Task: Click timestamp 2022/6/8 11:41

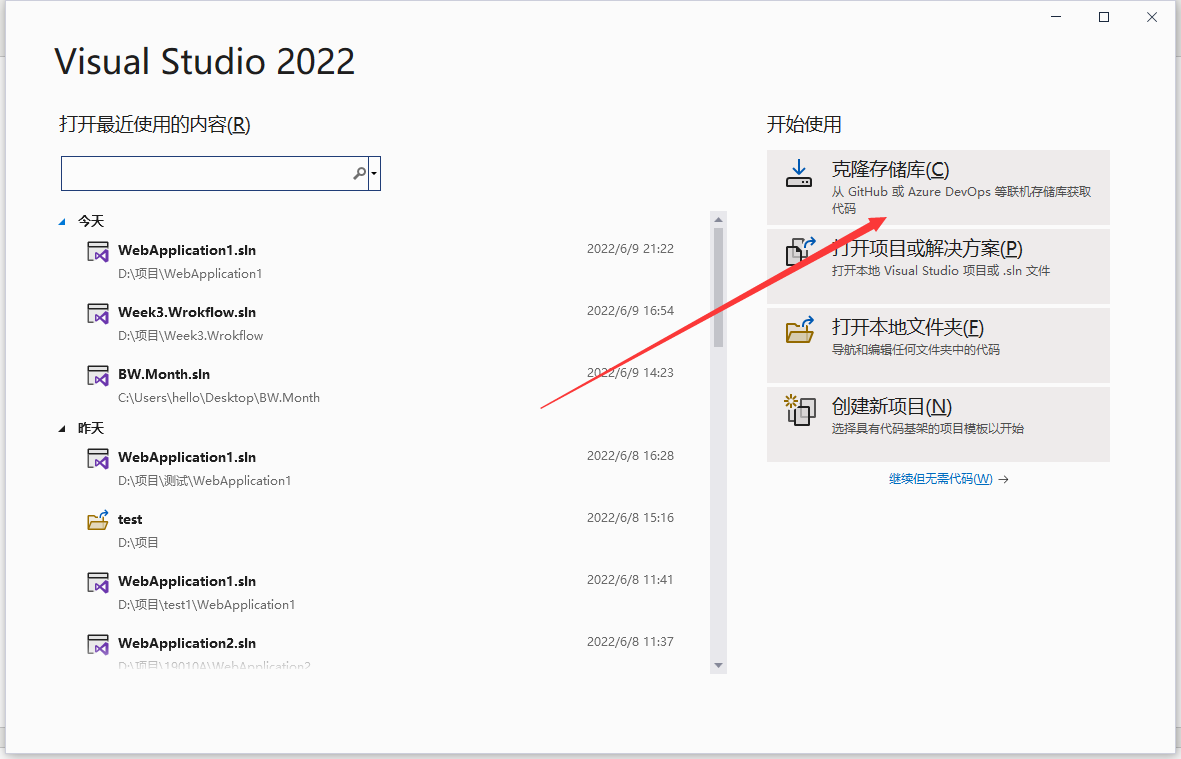Action: (x=630, y=579)
